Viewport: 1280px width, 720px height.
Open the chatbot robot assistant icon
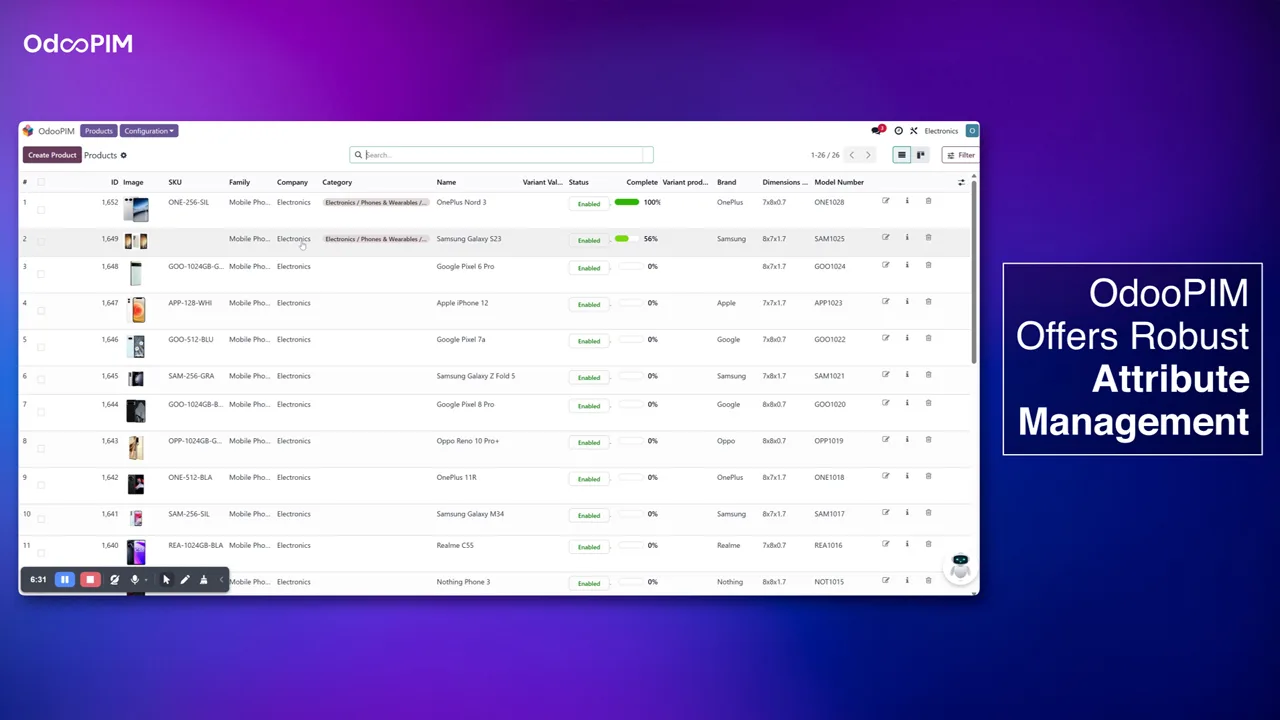coord(960,565)
